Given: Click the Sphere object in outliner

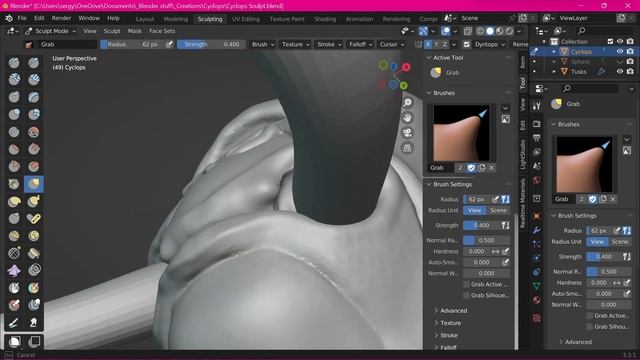Looking at the screenshot, I should [580, 62].
